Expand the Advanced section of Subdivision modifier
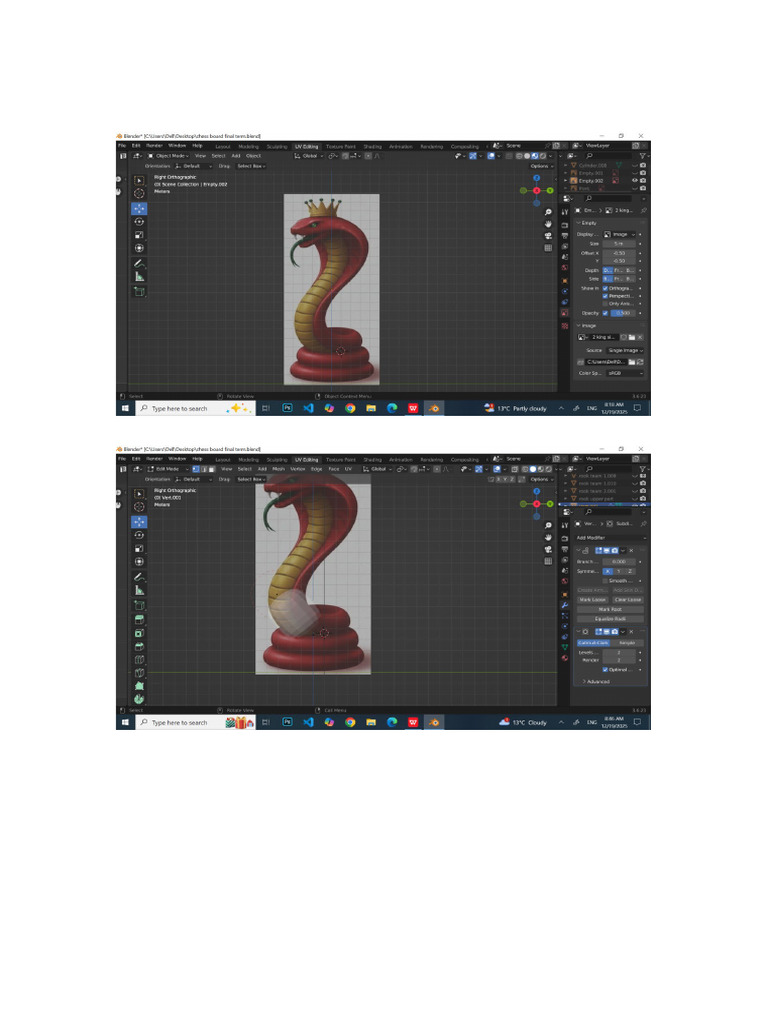Viewport: 768px width, 1024px height. 597,681
